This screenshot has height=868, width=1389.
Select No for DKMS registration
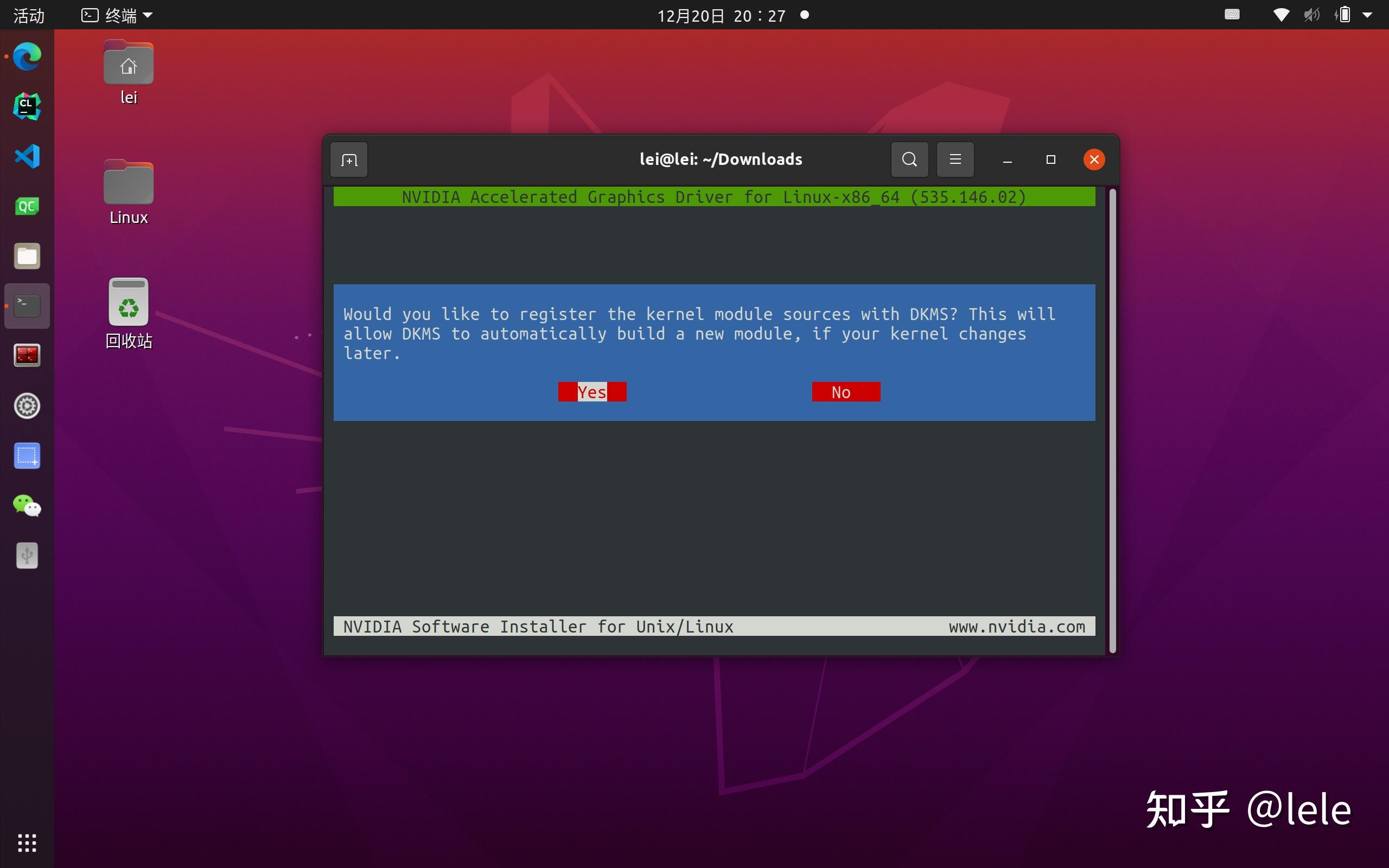click(846, 392)
